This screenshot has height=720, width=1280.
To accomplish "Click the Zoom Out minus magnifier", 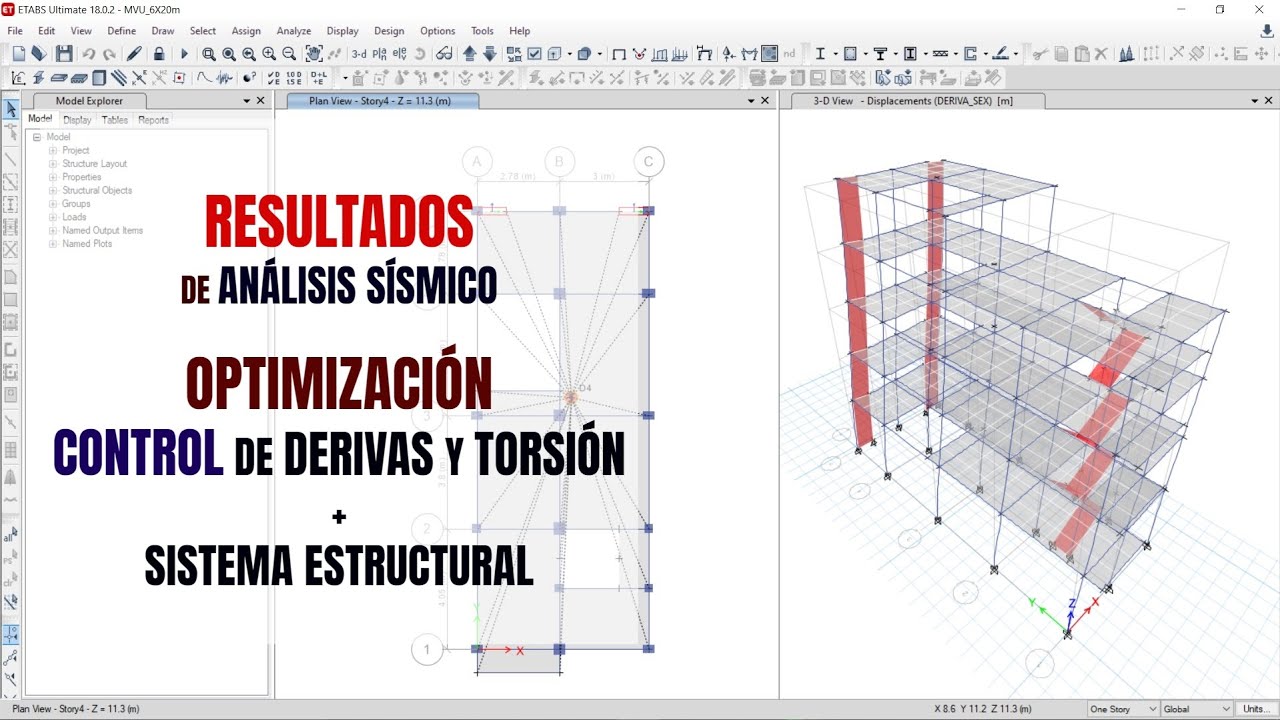I will pos(289,53).
